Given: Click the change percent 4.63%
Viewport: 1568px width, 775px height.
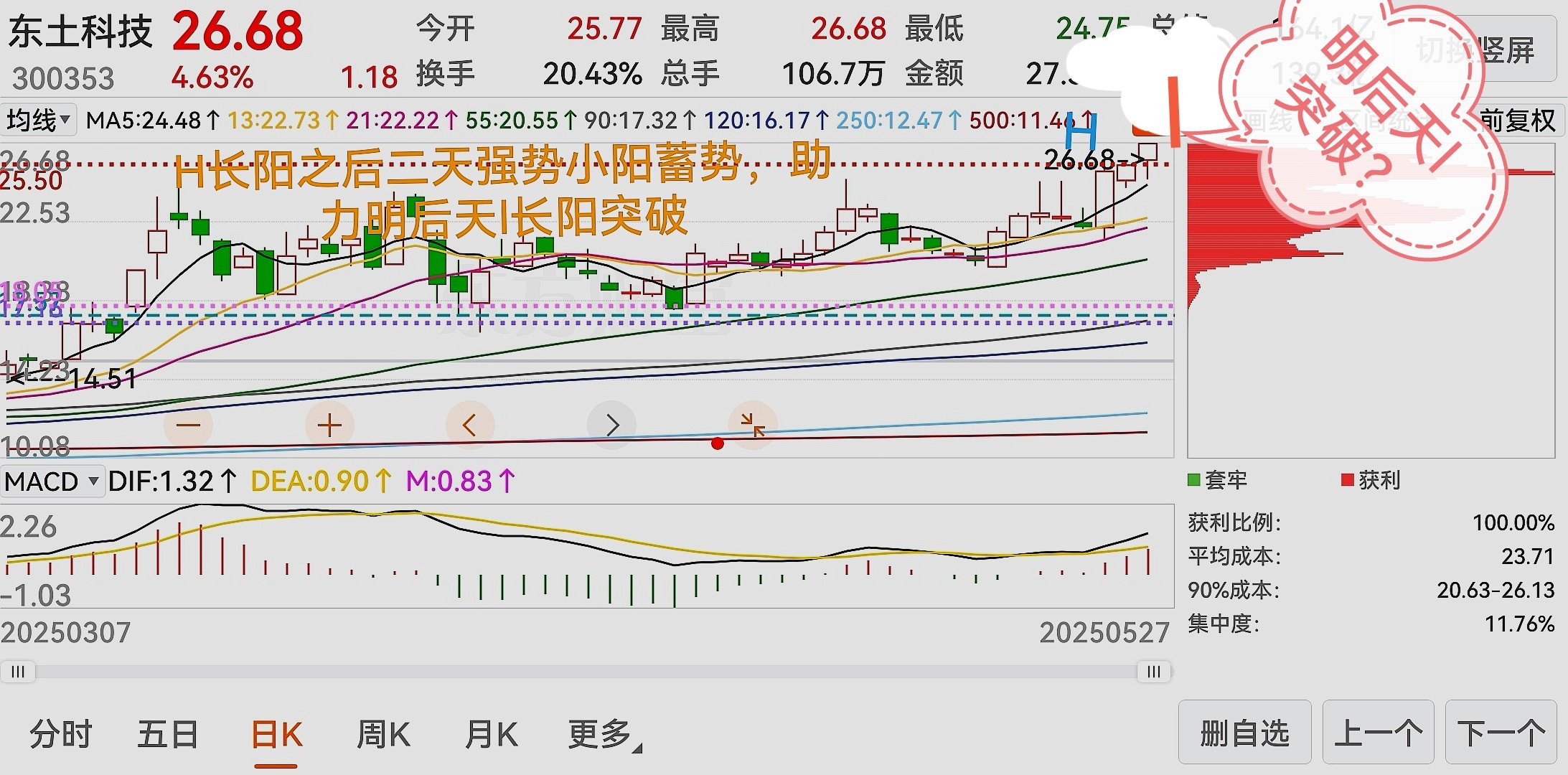Looking at the screenshot, I should (212, 77).
